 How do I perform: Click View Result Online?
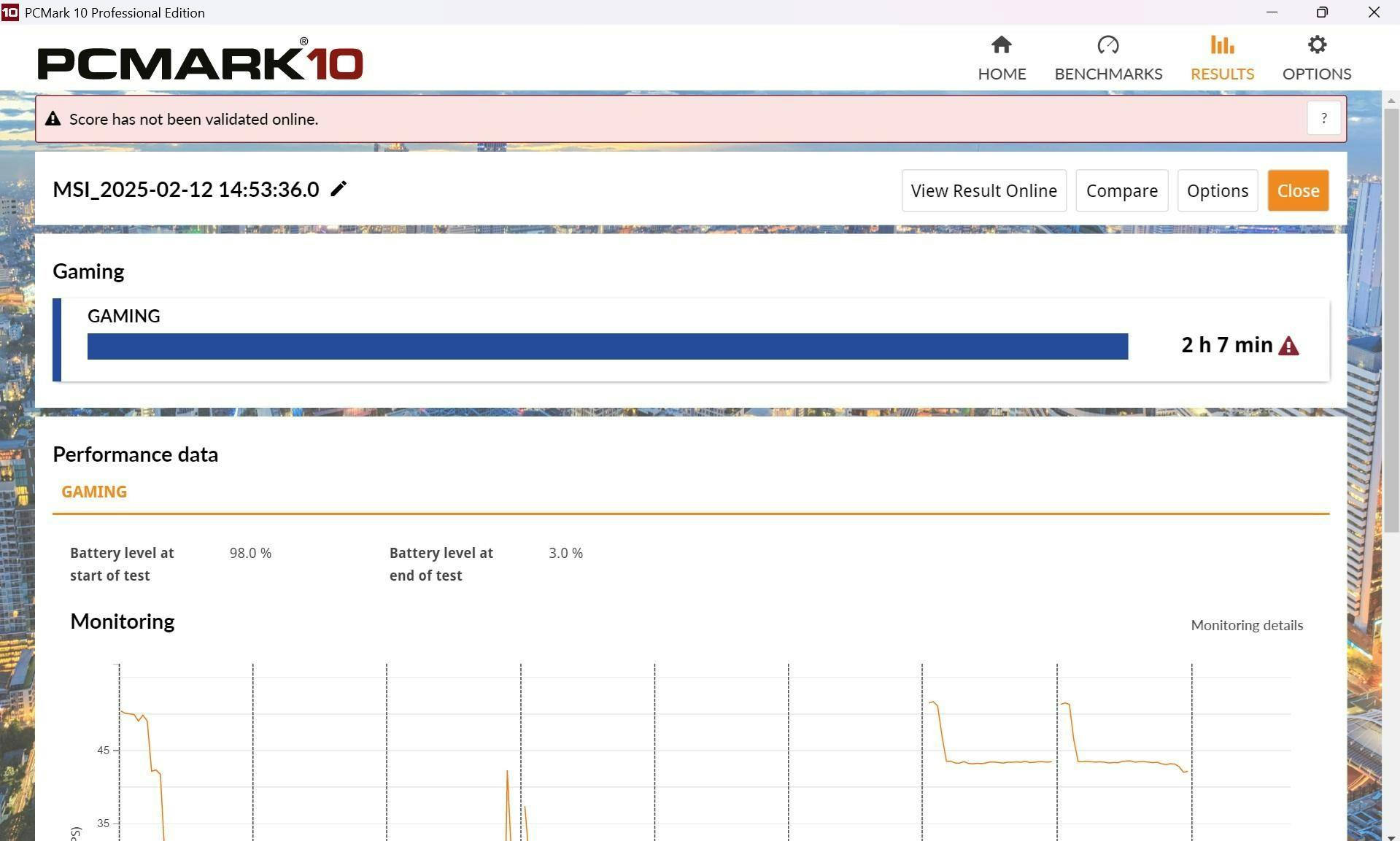click(983, 191)
